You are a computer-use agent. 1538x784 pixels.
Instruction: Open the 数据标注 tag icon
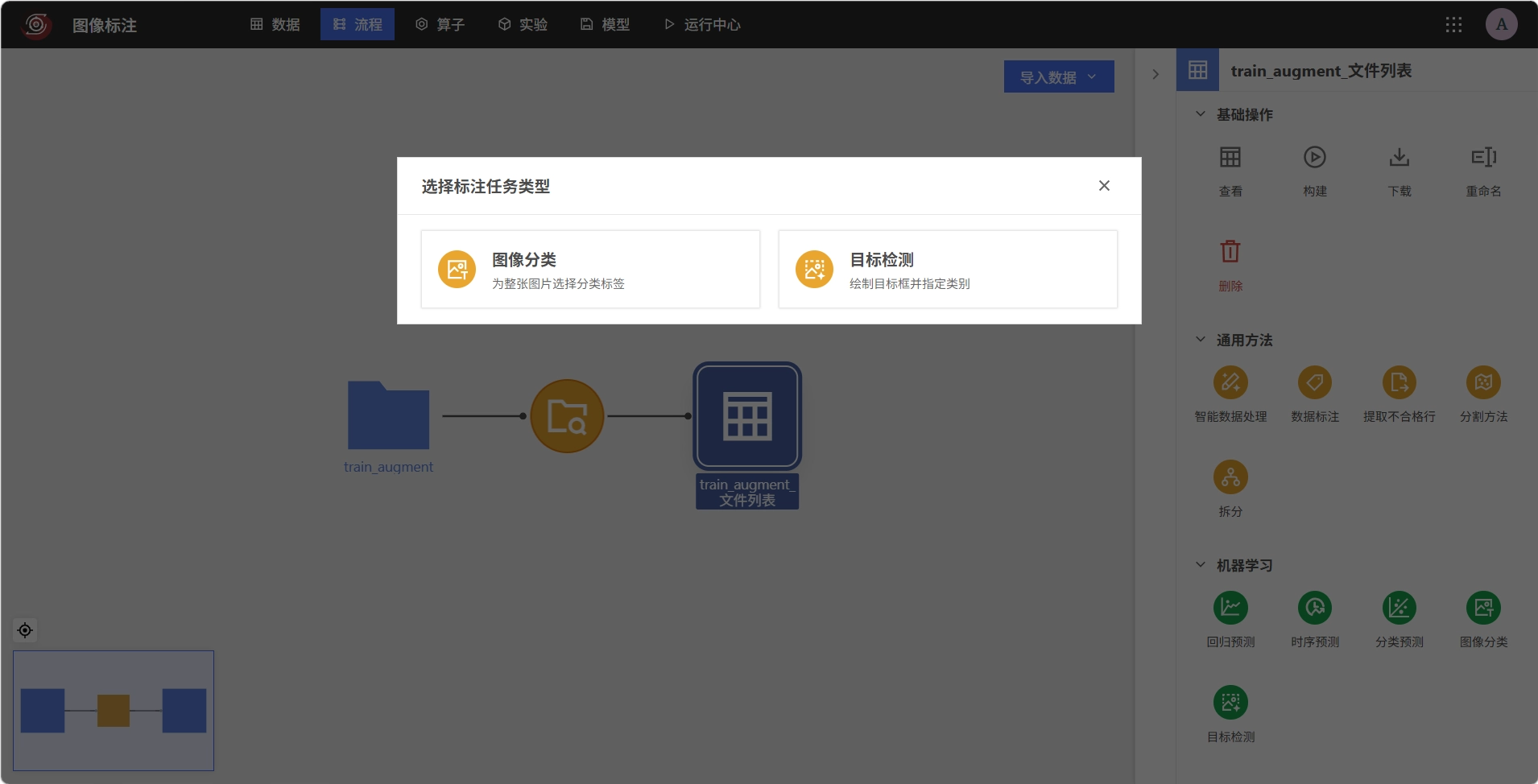pyautogui.click(x=1315, y=382)
